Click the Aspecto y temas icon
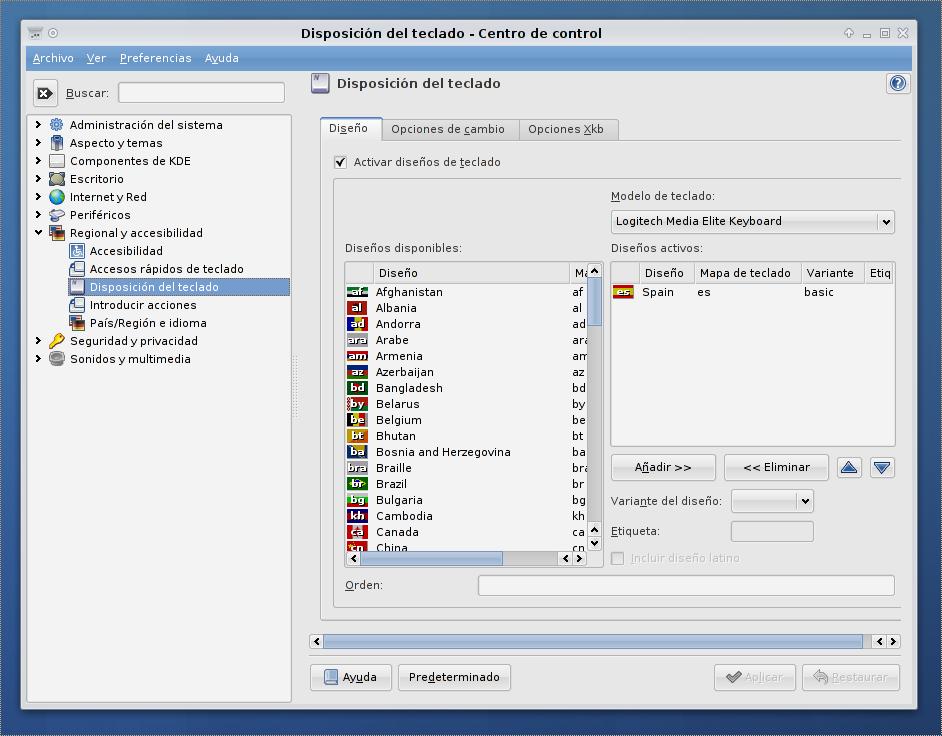Viewport: 942px width, 736px height. pos(56,143)
